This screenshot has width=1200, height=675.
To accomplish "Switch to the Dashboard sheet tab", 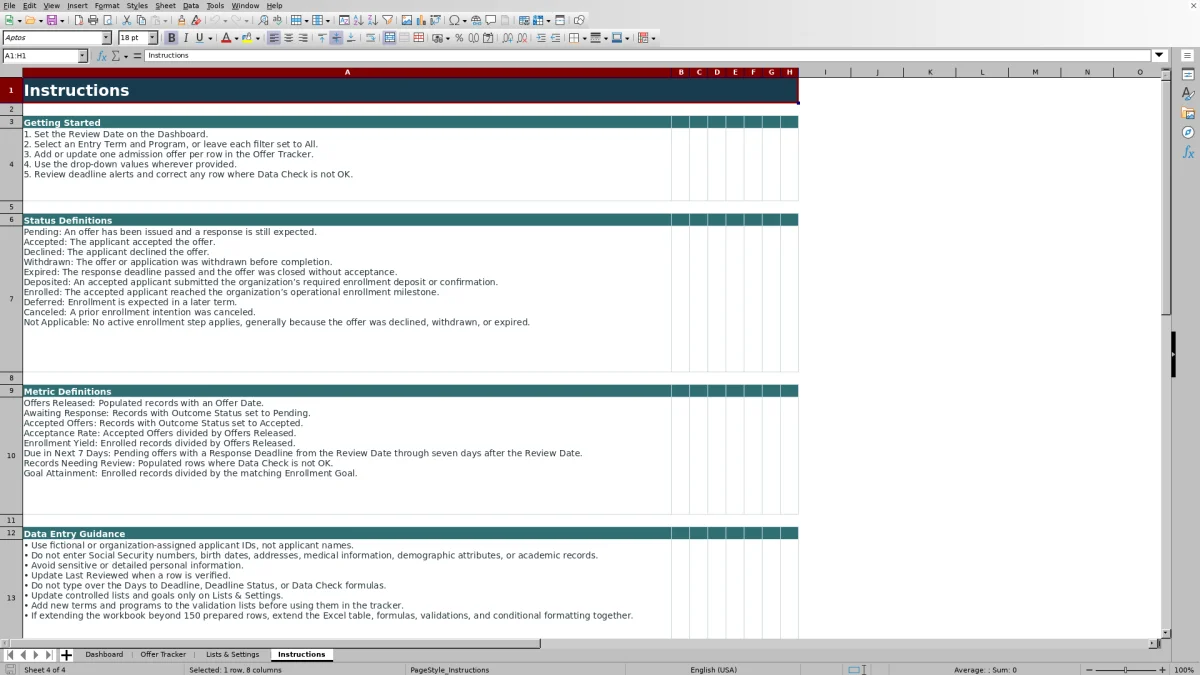I will point(104,655).
